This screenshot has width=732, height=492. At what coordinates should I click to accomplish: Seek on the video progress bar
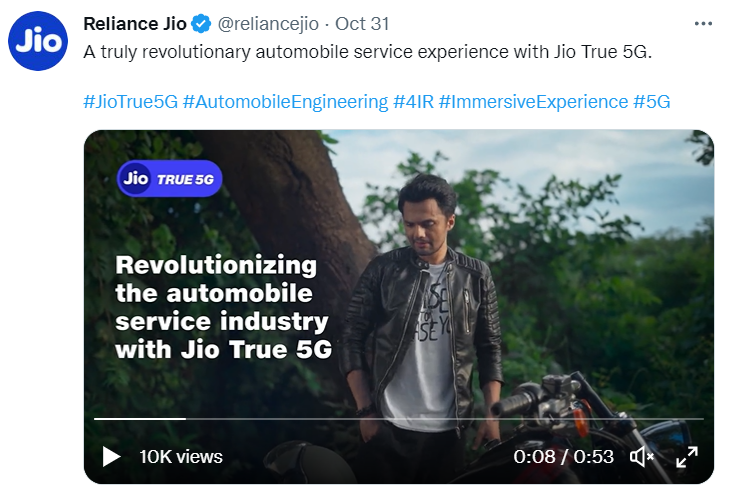398,418
